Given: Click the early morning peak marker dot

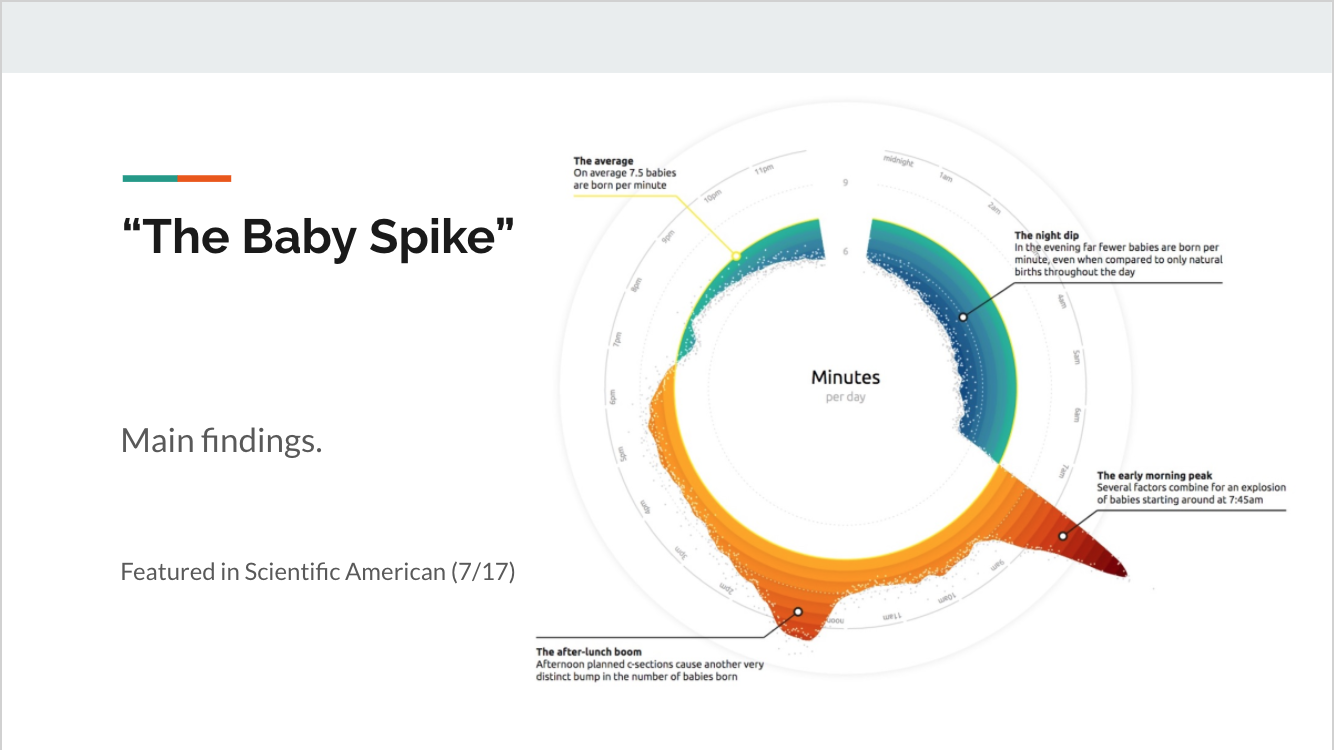Looking at the screenshot, I should click(x=1063, y=536).
